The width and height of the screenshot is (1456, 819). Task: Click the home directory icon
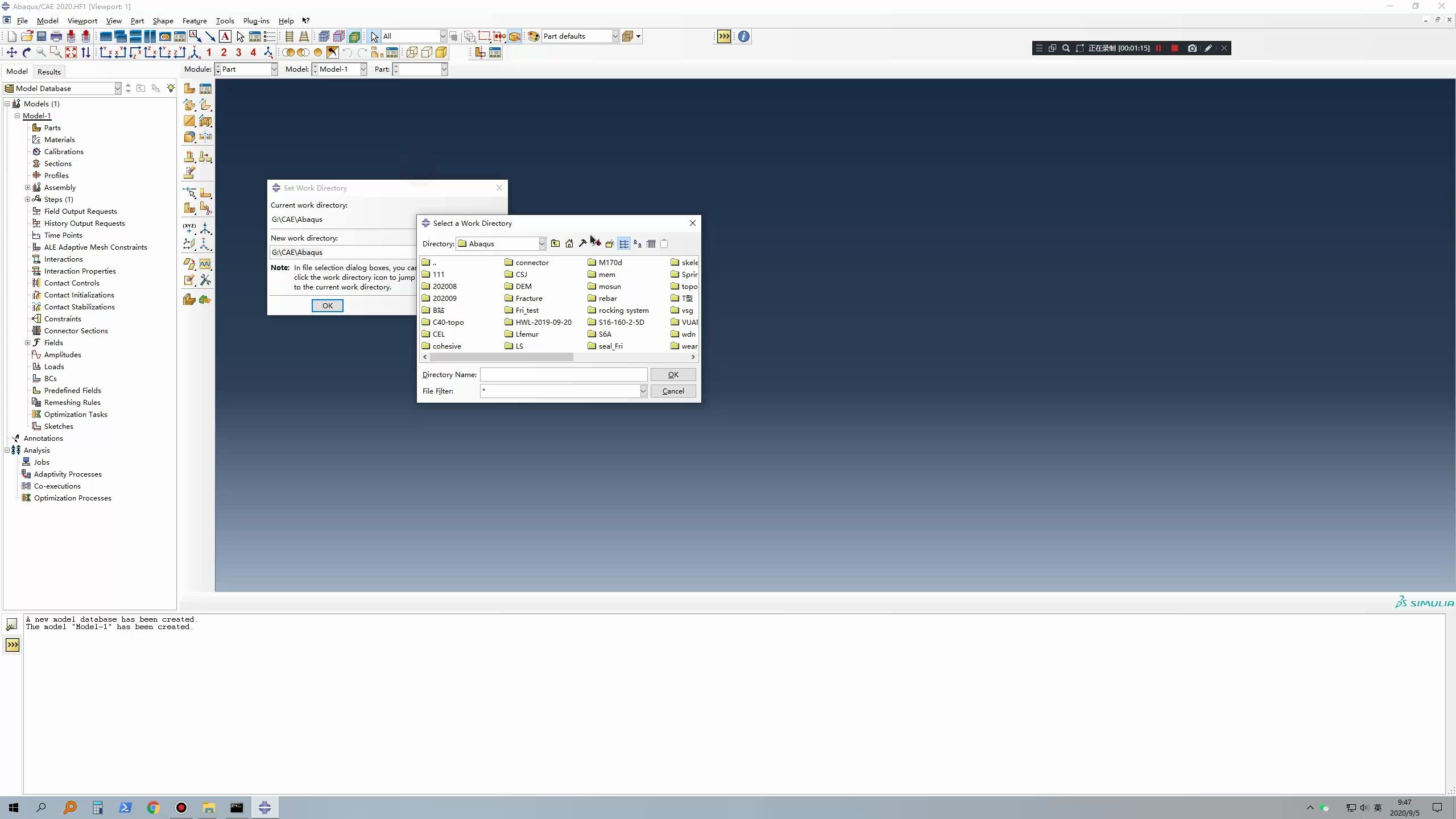tap(569, 243)
